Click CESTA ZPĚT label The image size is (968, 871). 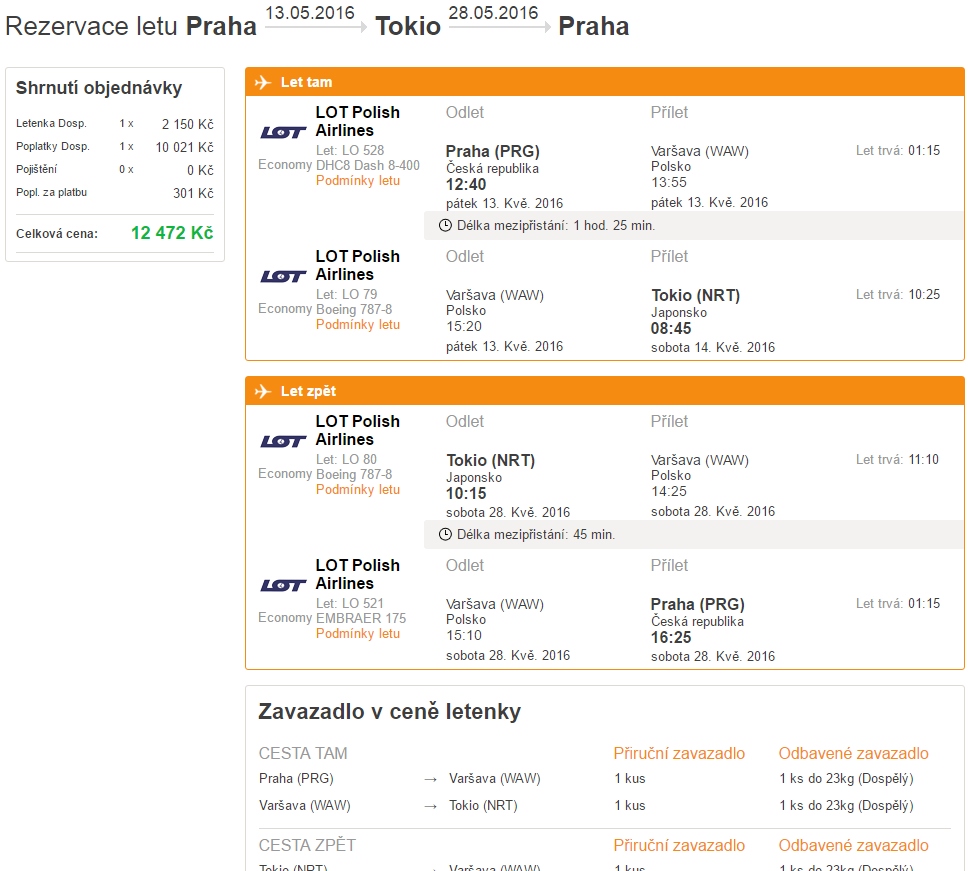tap(307, 846)
